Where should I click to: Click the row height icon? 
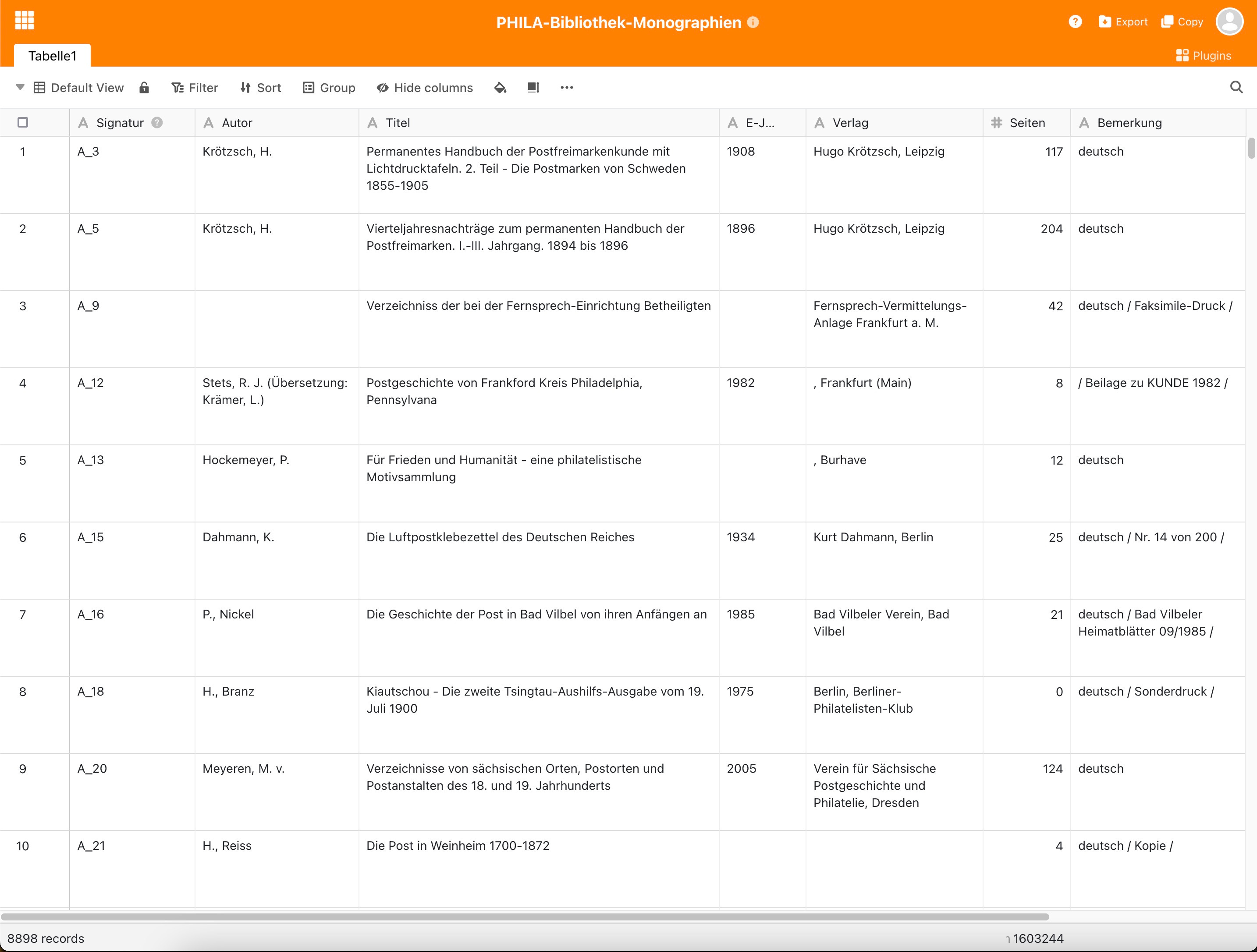[x=533, y=88]
